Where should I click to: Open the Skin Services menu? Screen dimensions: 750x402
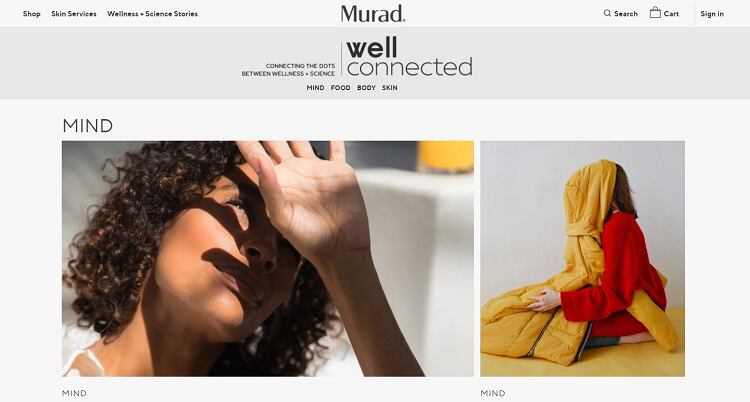click(x=74, y=14)
